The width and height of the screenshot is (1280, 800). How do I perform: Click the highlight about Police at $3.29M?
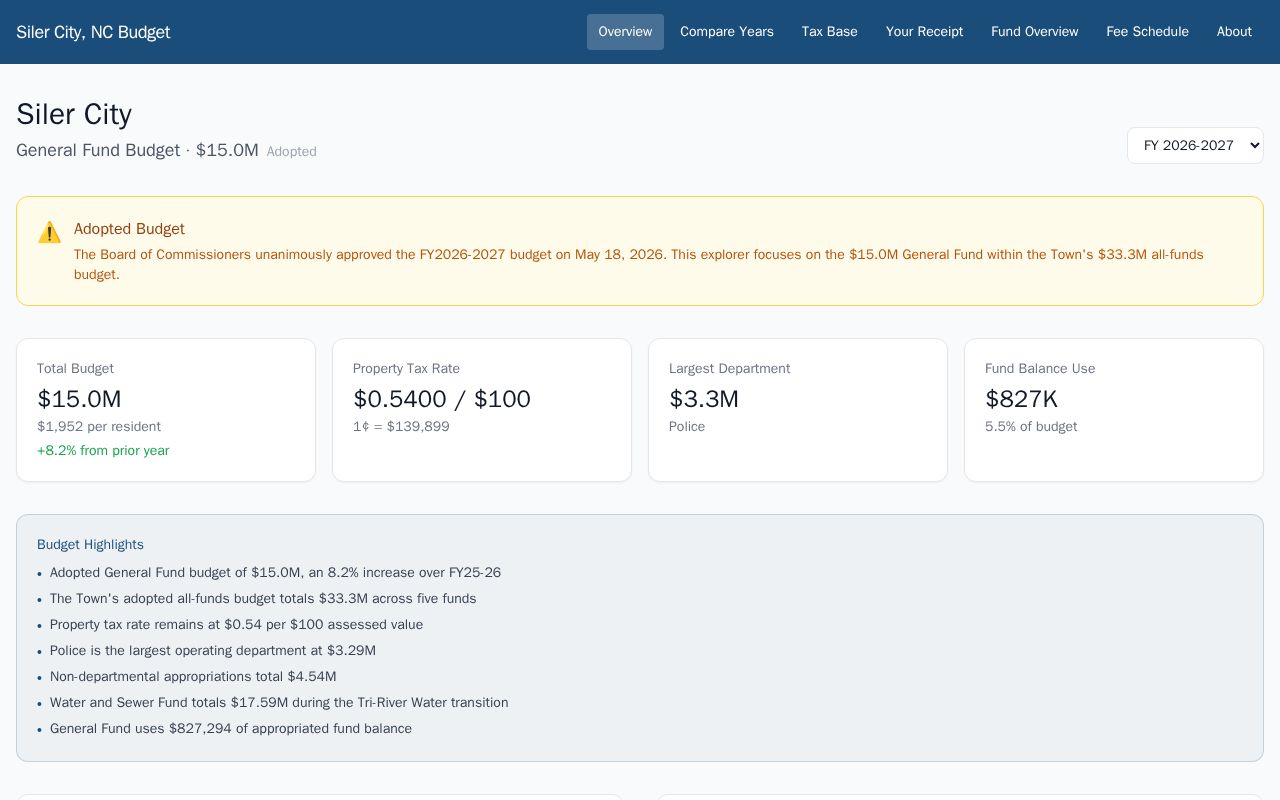coord(213,651)
